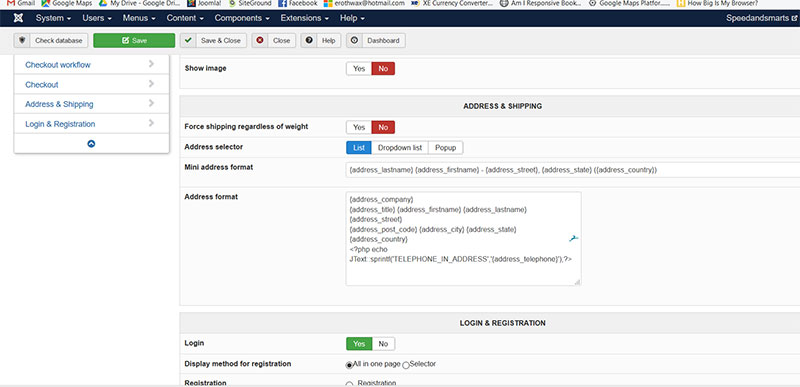Open the Content dropdown menu

[185, 18]
